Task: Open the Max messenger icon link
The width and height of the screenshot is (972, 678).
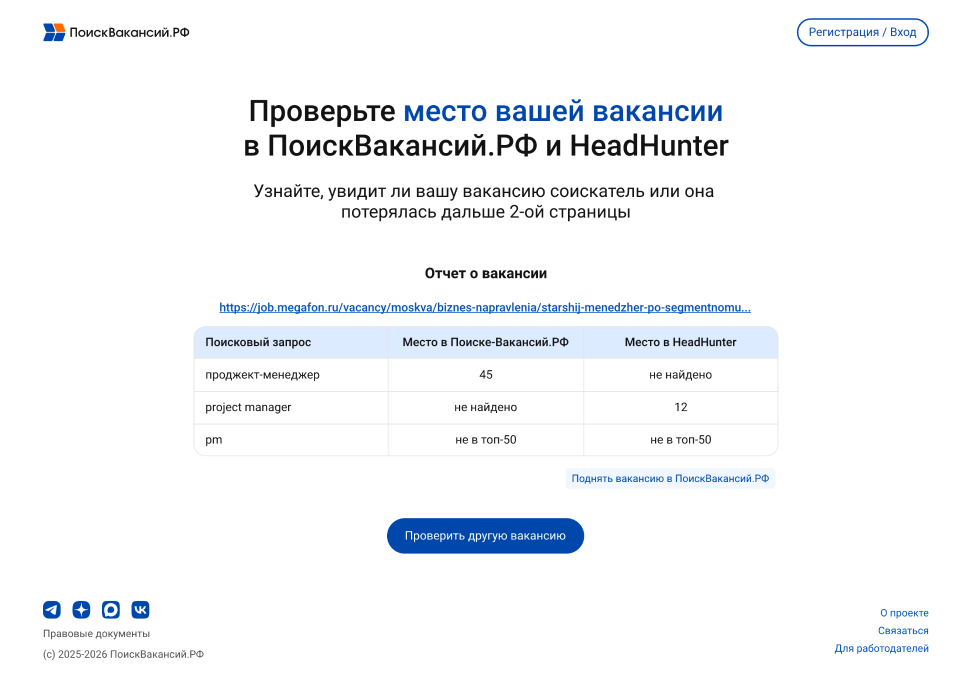Action: 111,610
